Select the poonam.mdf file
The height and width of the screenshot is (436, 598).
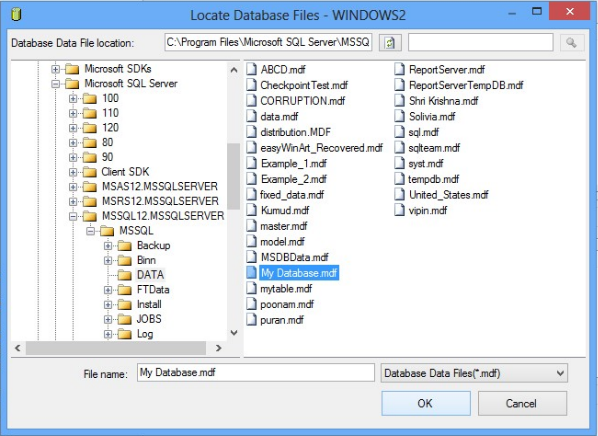pos(287,304)
